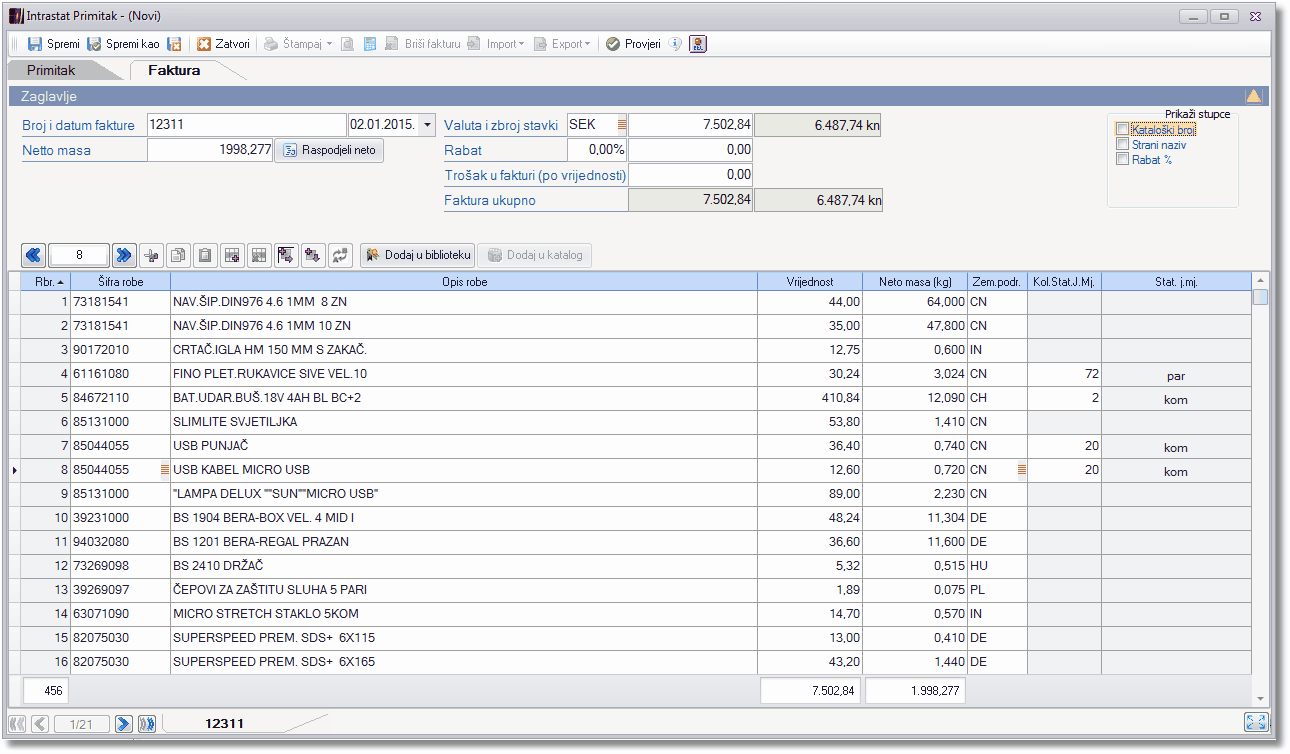Click Dodaj u biblioteku button
Image resolution: width=1290 pixels, height=754 pixels.
click(x=417, y=256)
